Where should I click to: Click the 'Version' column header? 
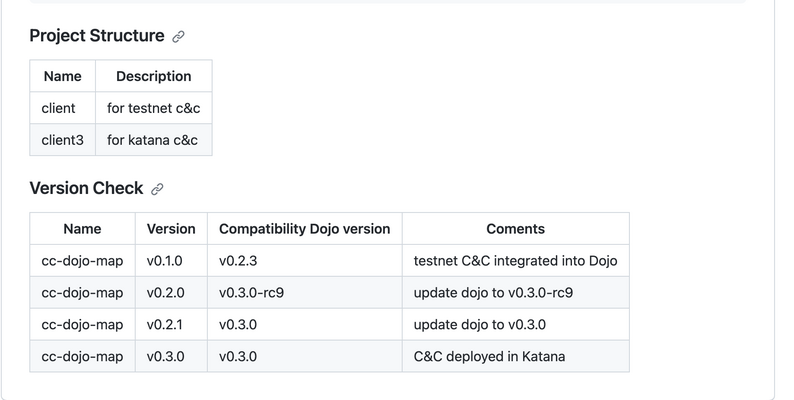pyautogui.click(x=171, y=228)
